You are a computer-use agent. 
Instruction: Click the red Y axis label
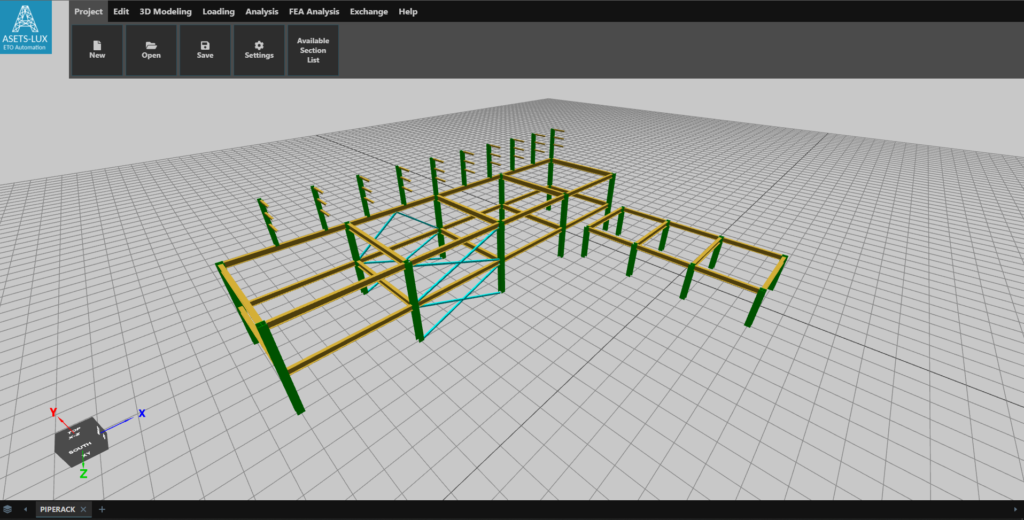(x=54, y=412)
